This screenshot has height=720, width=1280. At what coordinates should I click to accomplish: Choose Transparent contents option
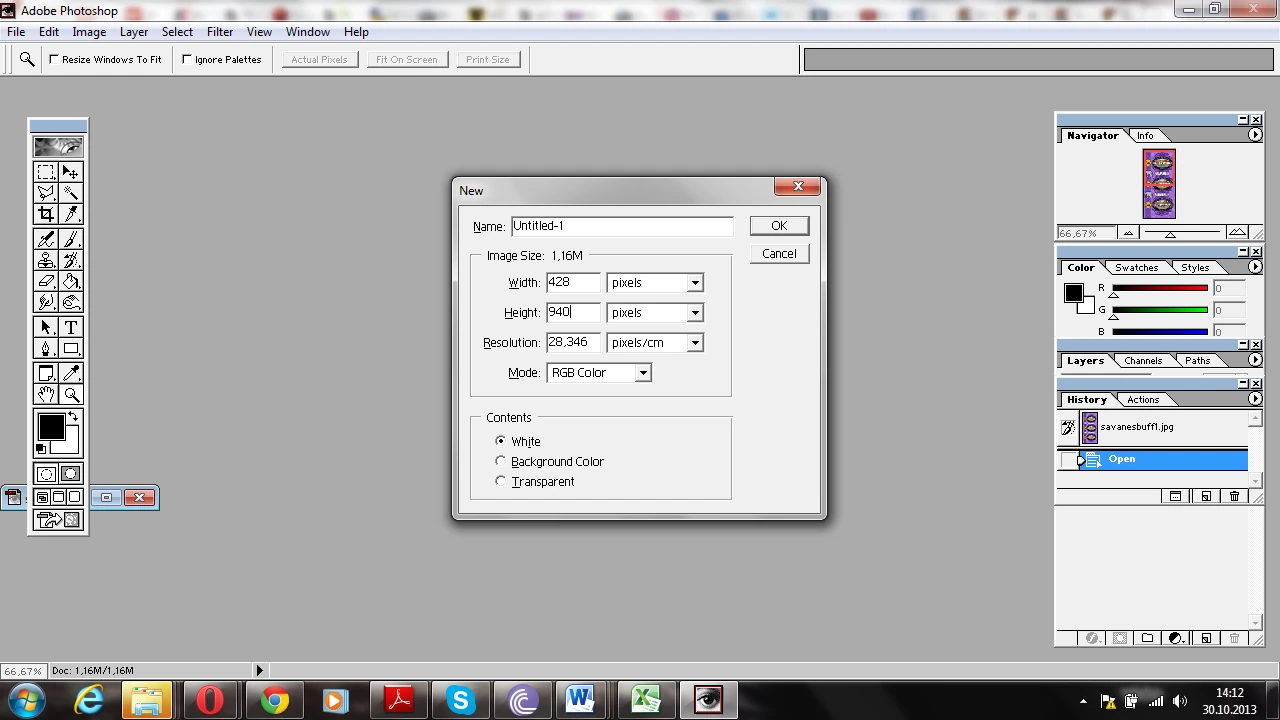click(x=501, y=481)
